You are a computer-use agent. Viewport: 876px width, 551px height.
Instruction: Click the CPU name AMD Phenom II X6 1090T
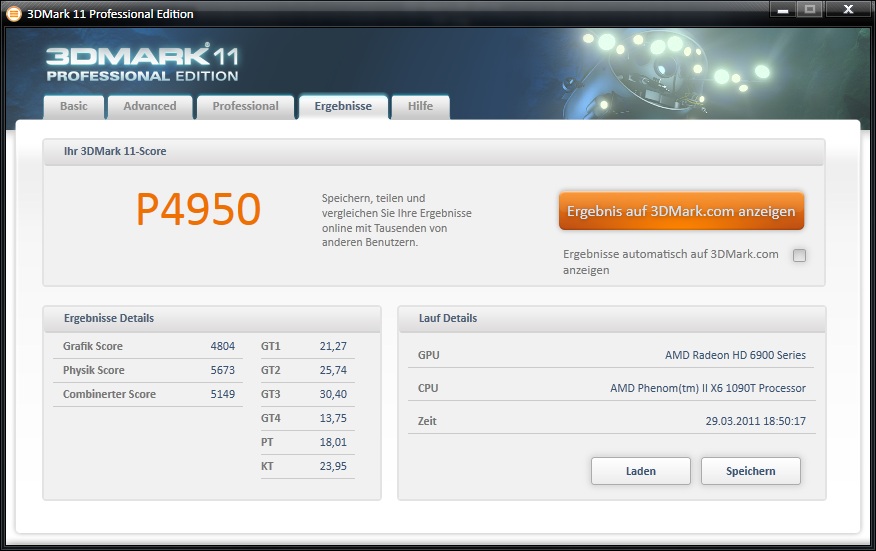[708, 388]
